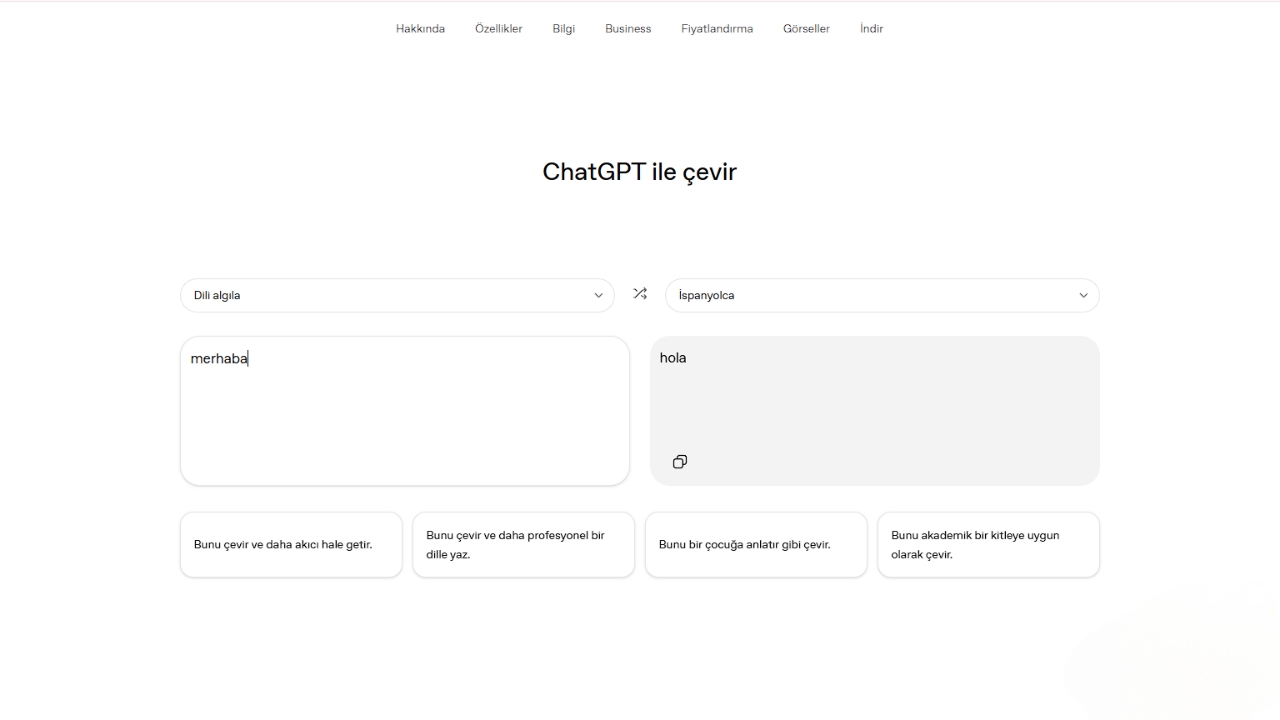Click the 'Bilgi' nav link
Image resolution: width=1280 pixels, height=720 pixels.
click(563, 28)
